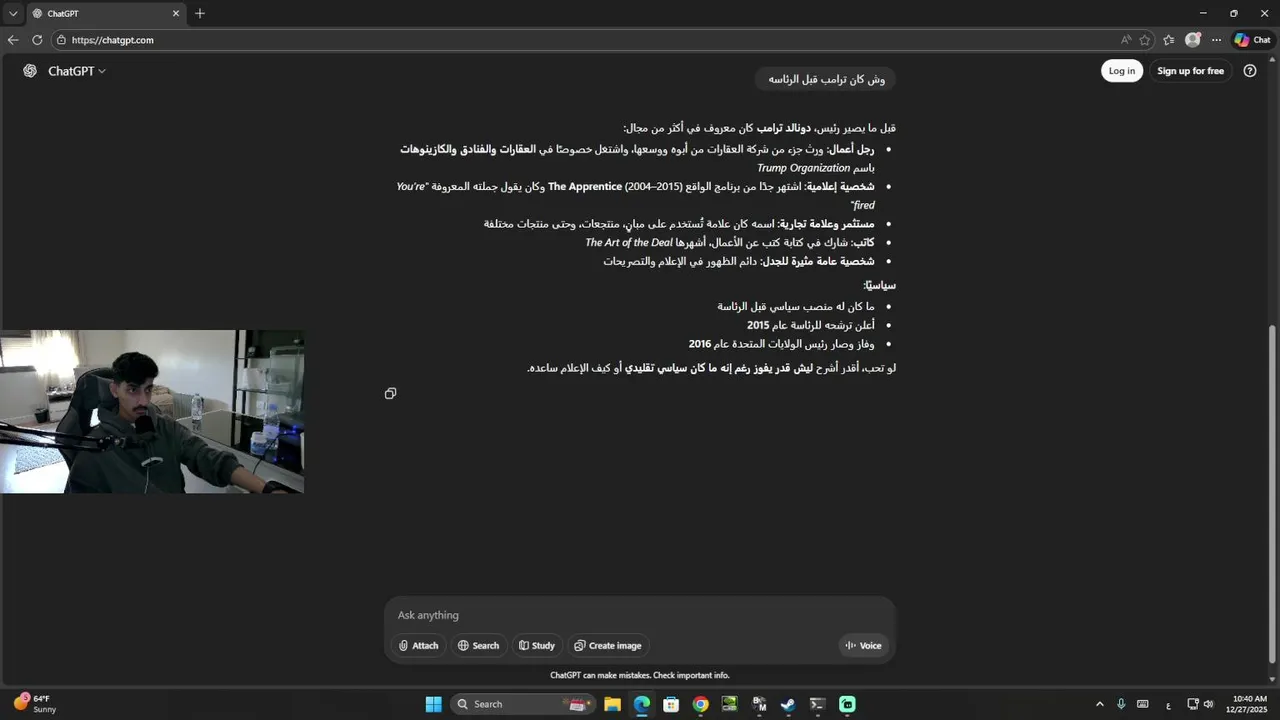Open the volume speaker tray icon
This screenshot has height=720, width=1280.
tap(1208, 704)
